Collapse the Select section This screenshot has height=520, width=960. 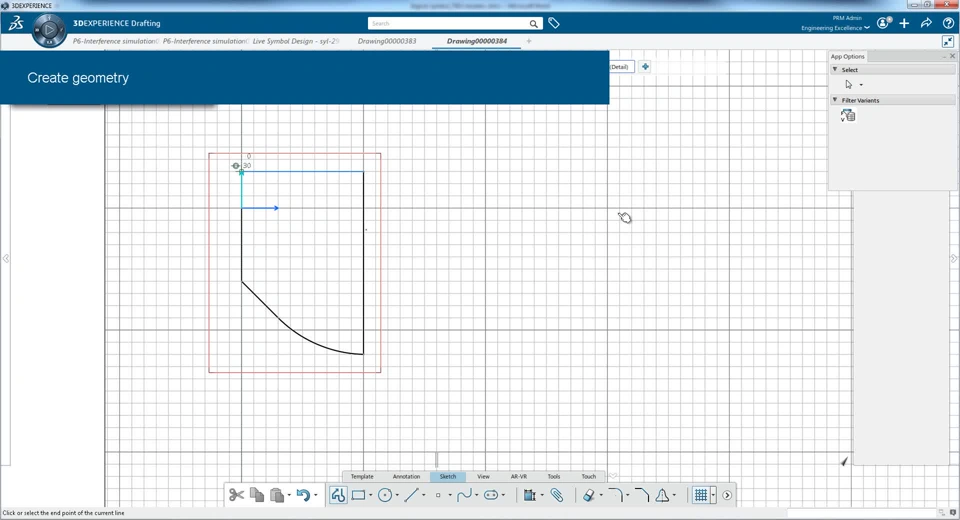click(x=834, y=70)
